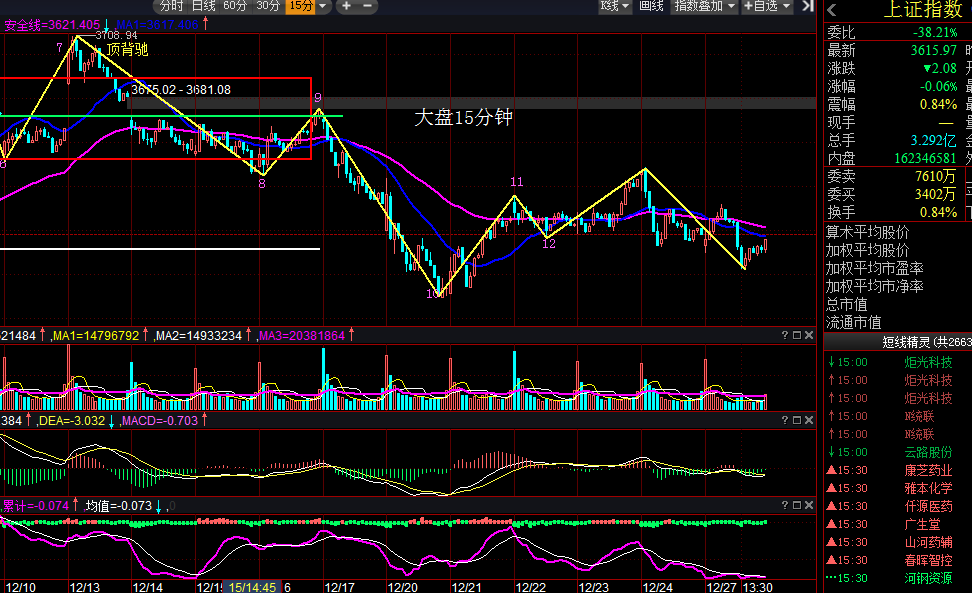Screen dimensions: 972x593
Task: Expand the period dropdown arrow next to 15分
Action: [322, 6]
